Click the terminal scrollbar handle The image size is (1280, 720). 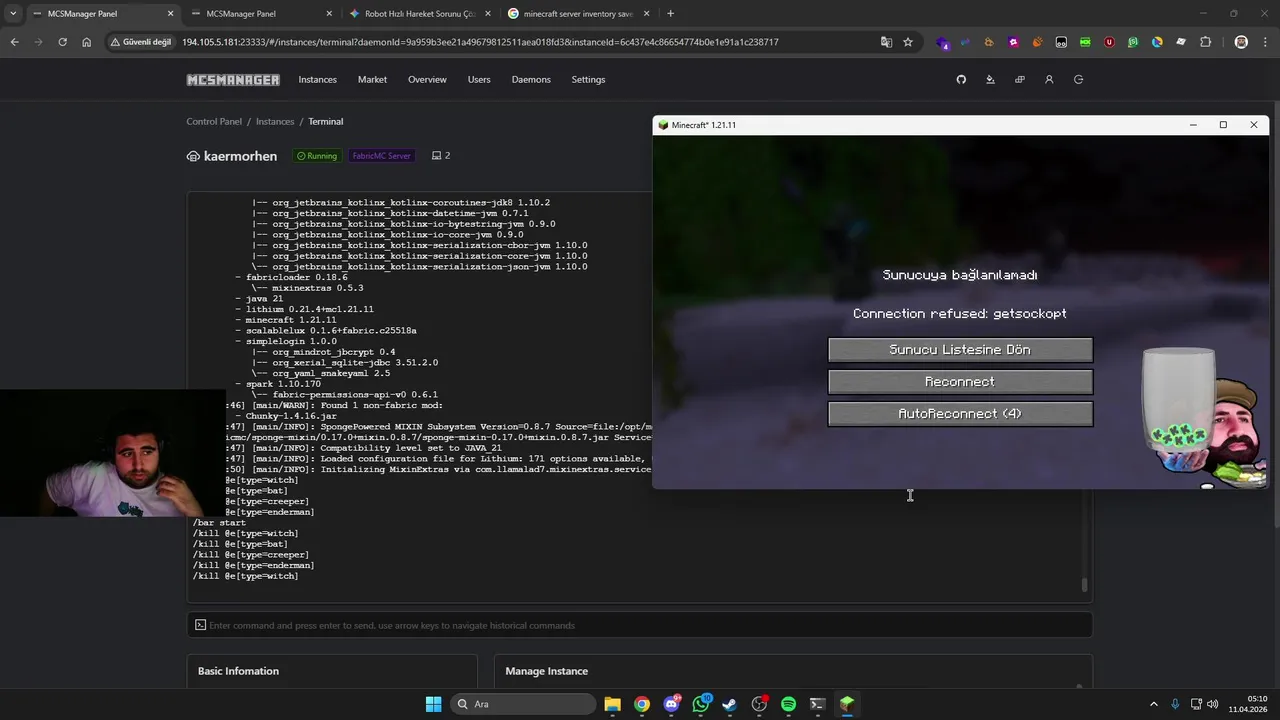[1084, 585]
